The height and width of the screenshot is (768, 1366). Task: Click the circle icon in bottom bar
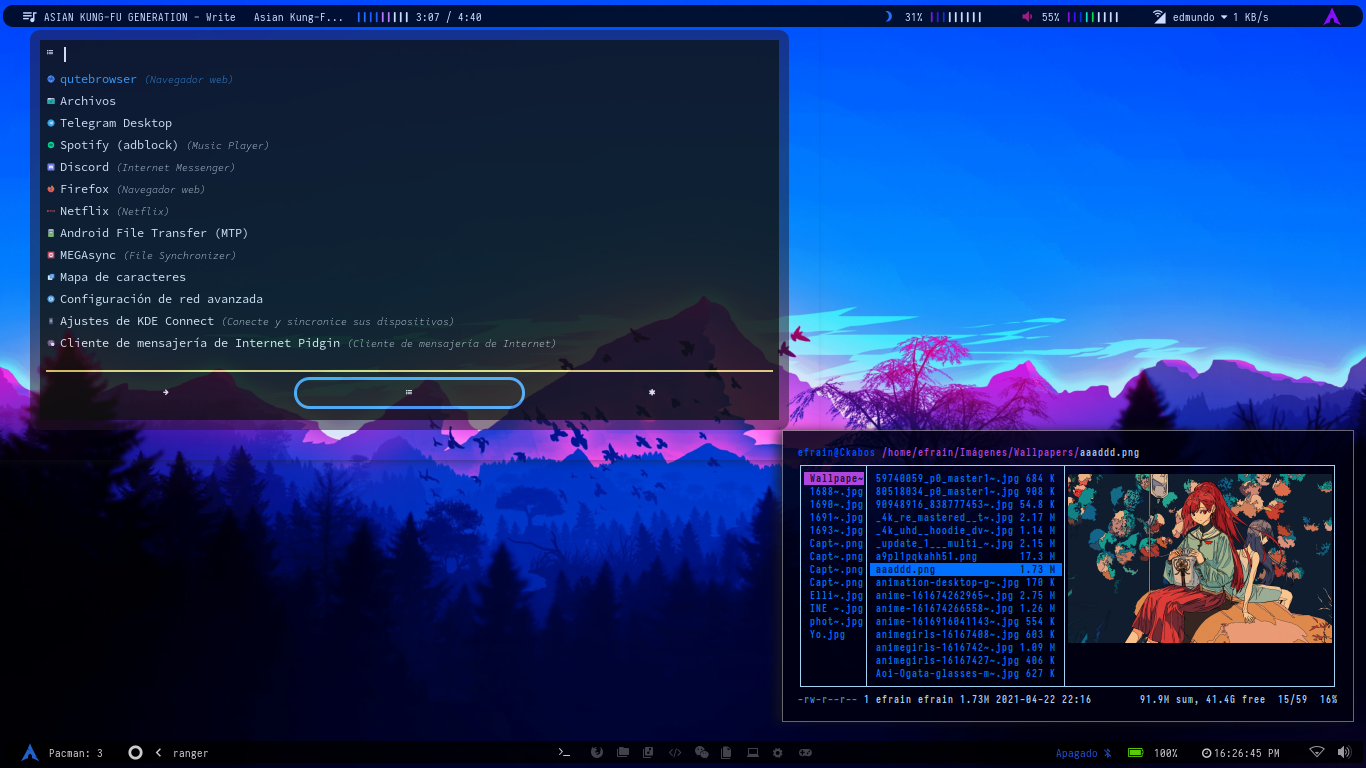tap(135, 752)
